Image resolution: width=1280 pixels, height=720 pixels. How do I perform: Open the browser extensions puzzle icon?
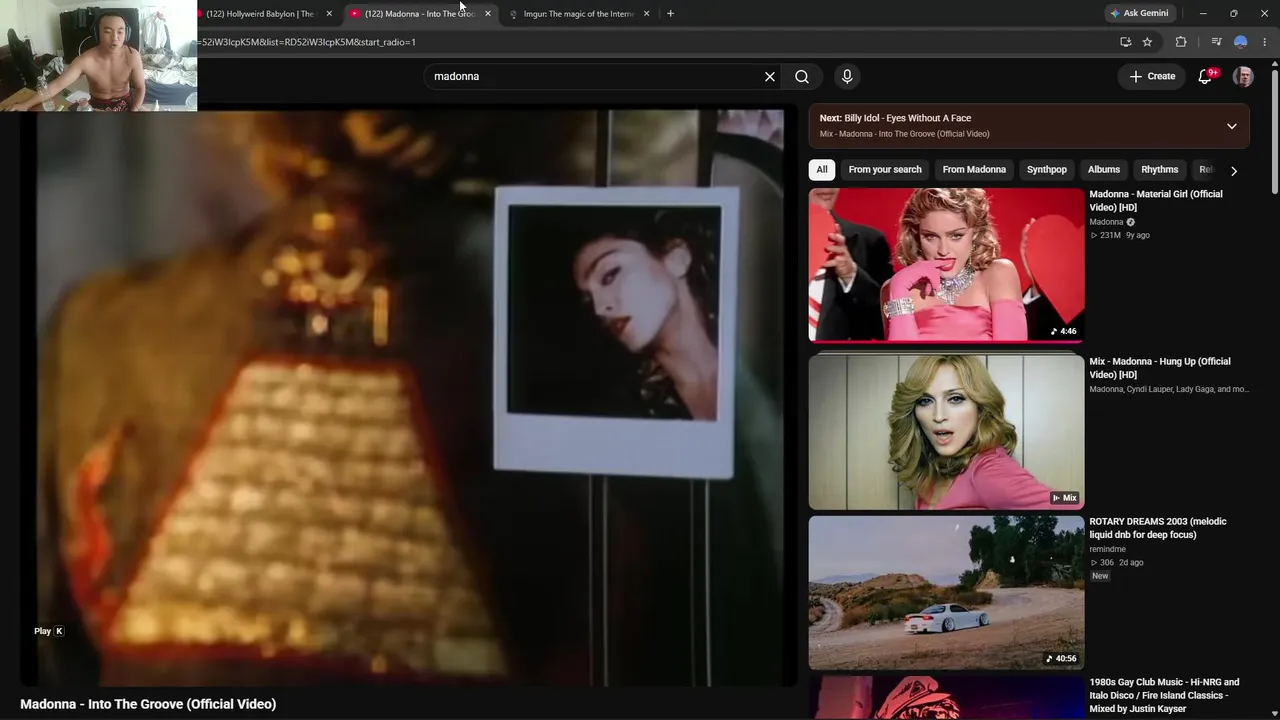click(x=1181, y=42)
